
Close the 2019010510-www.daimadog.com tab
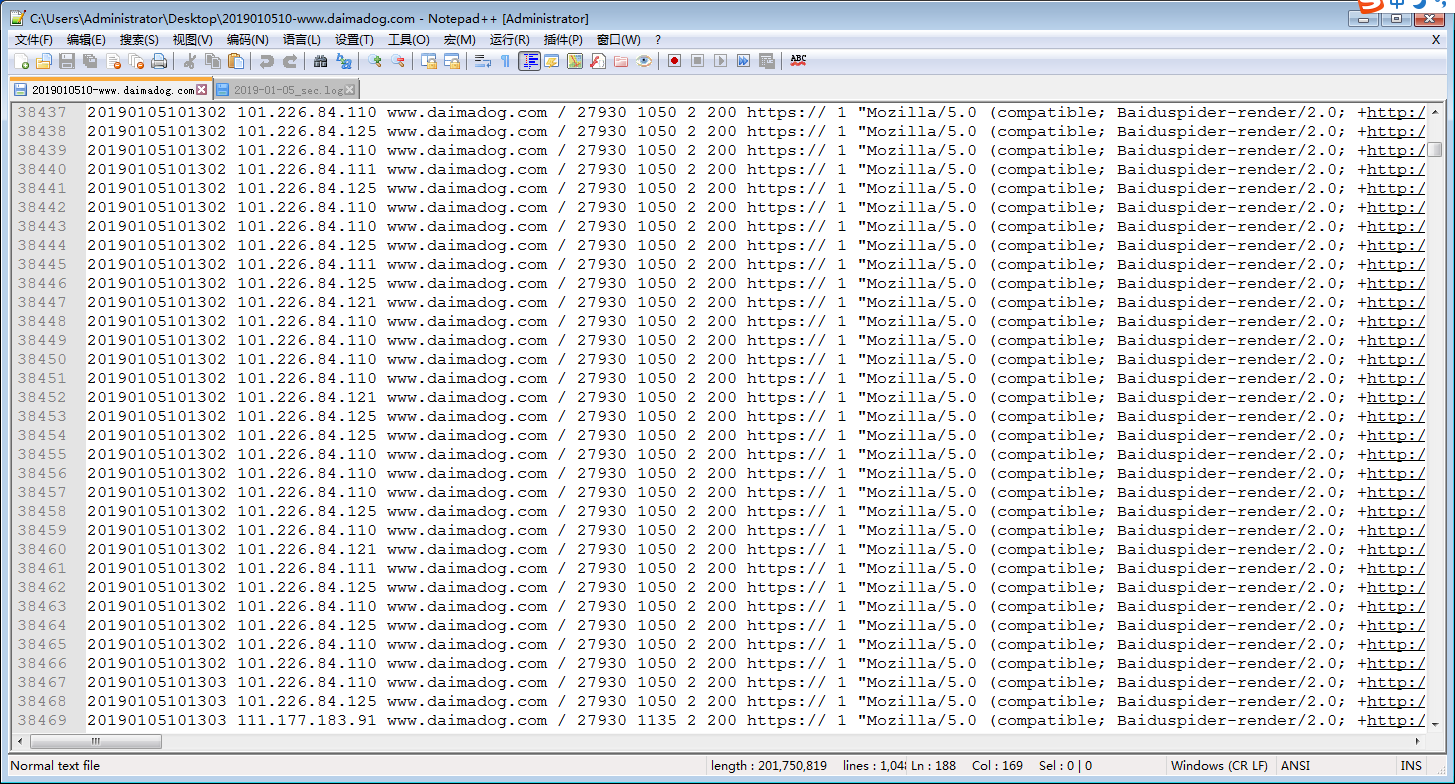click(202, 90)
